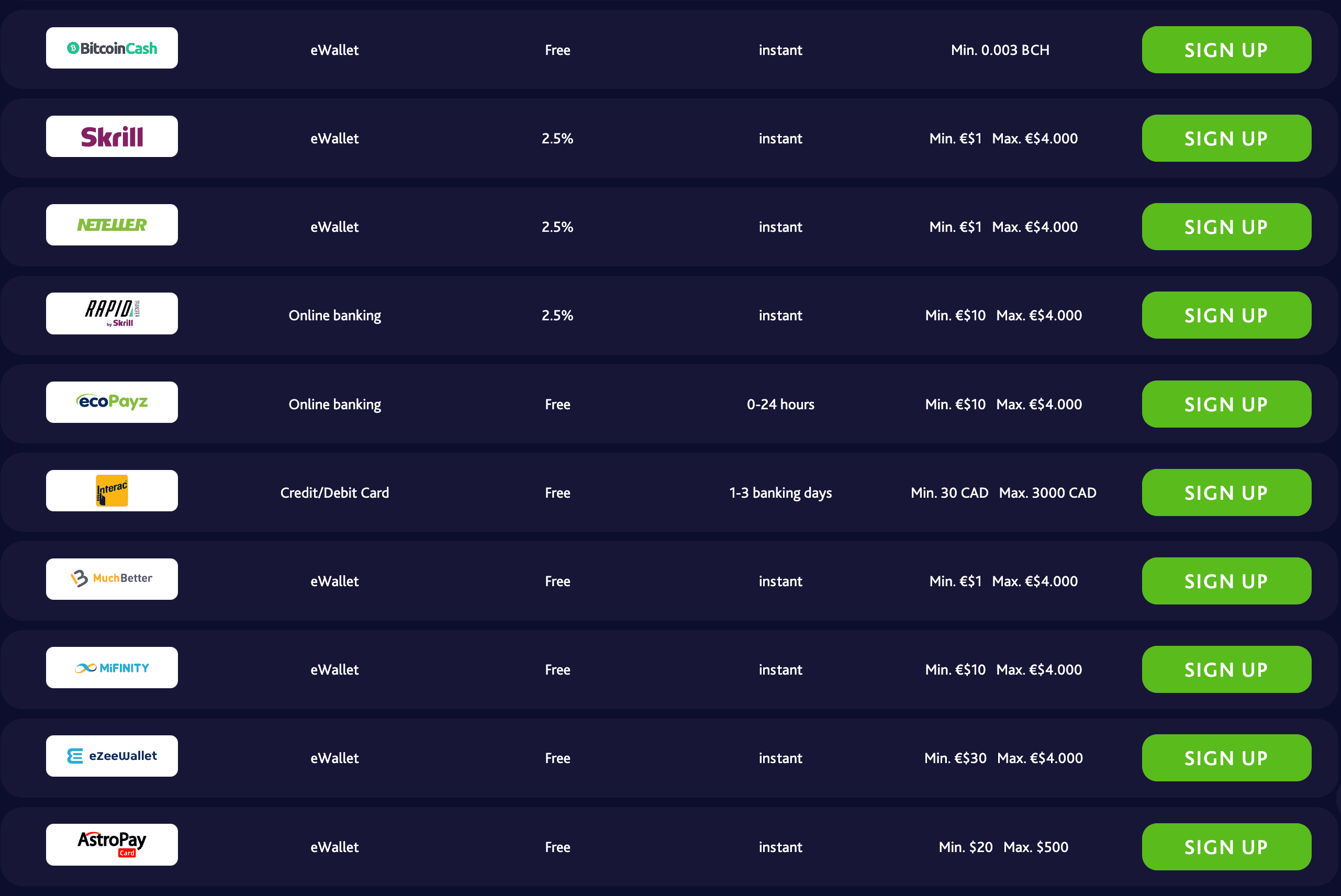Sign up via the BitcoinCash row button
The image size is (1341, 896).
click(x=1226, y=50)
